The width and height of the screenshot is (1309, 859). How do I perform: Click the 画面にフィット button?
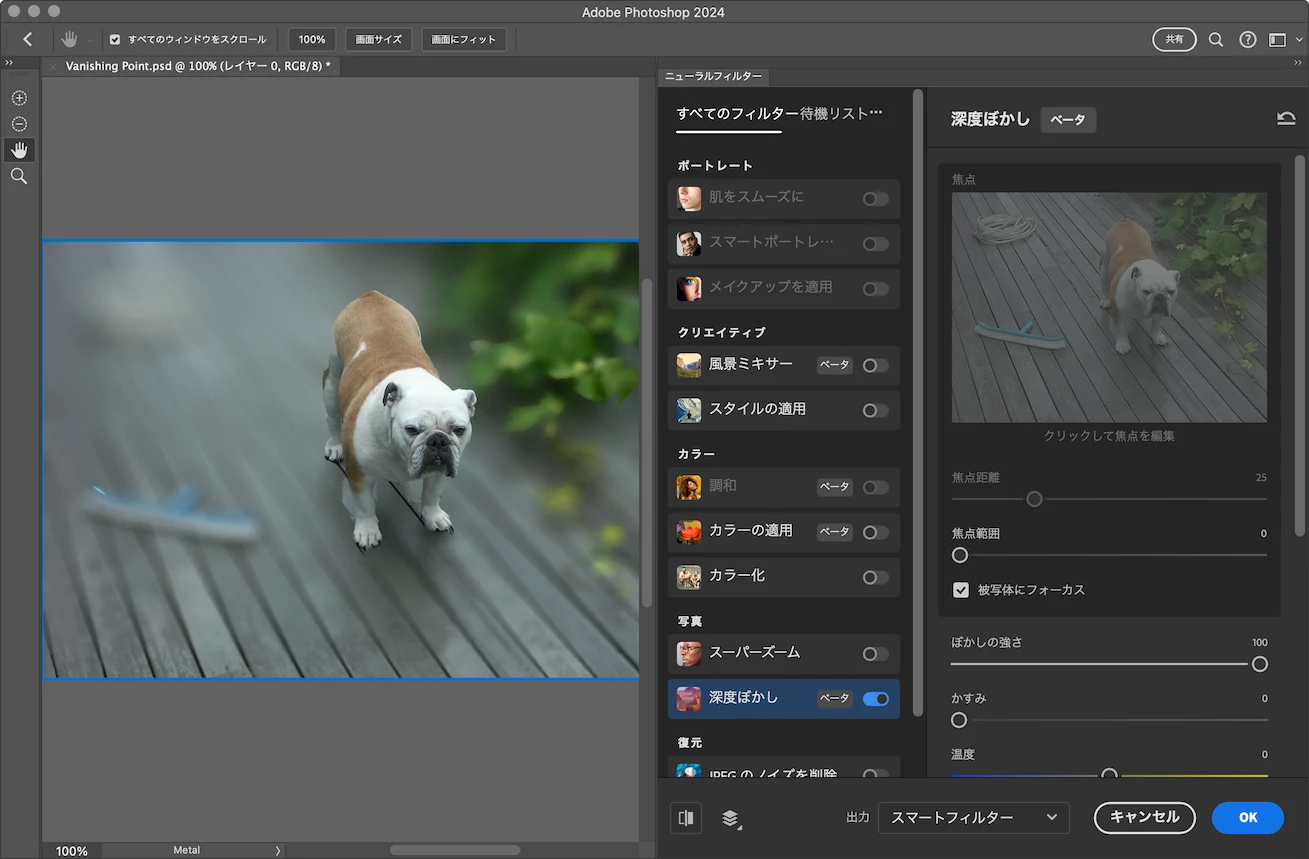pos(464,40)
